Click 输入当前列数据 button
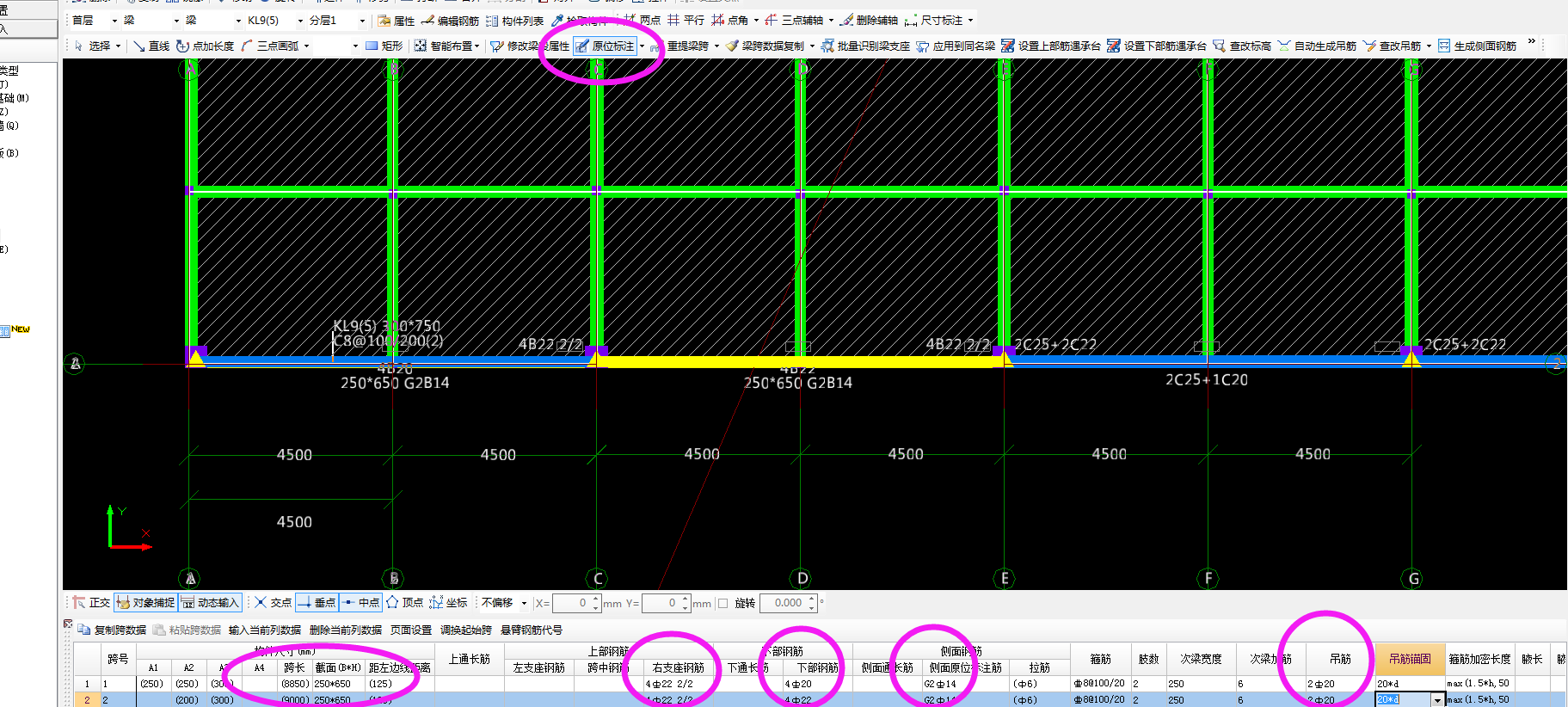The image size is (1568, 707). coord(264,630)
